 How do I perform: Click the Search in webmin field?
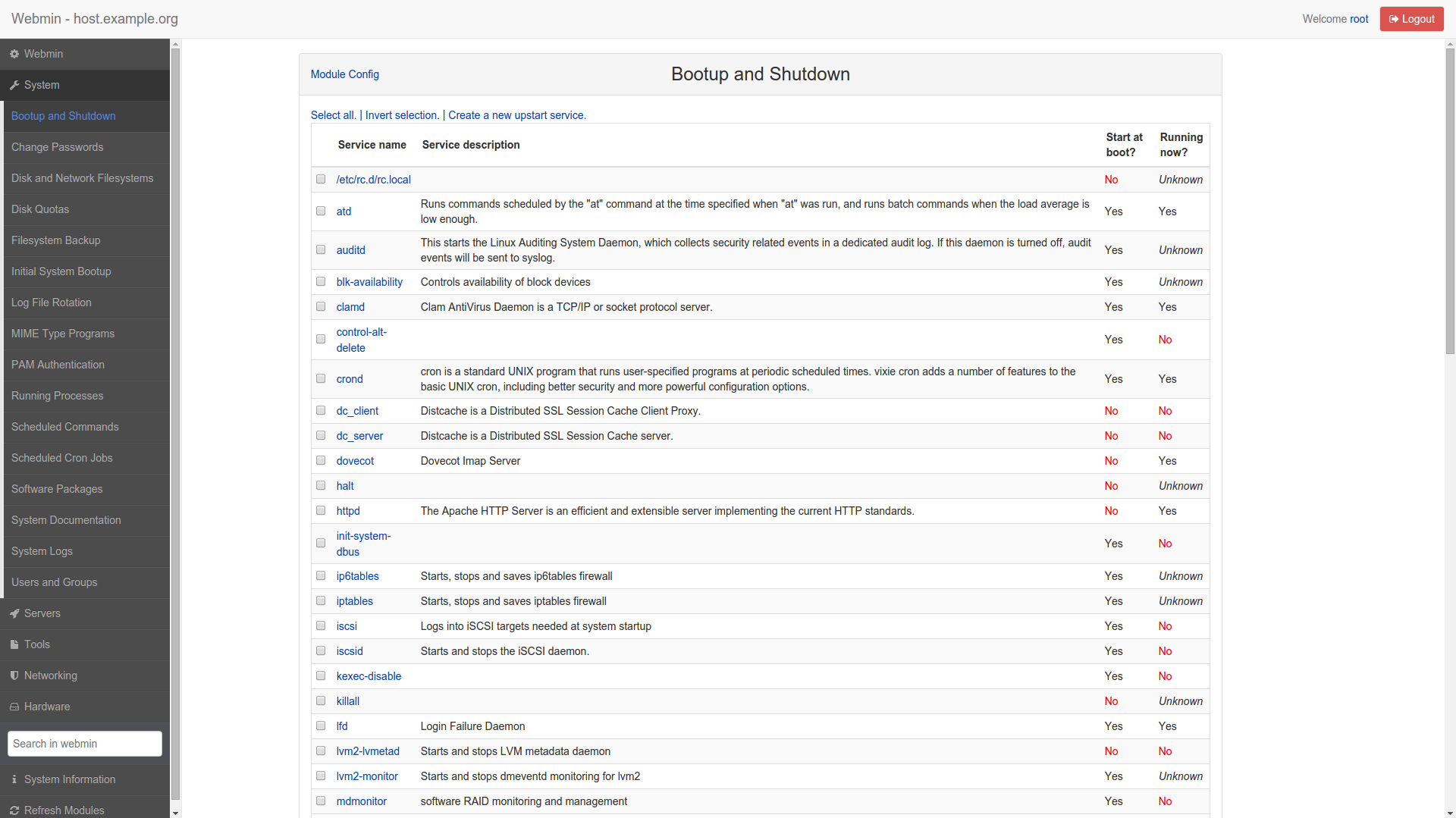click(x=84, y=744)
